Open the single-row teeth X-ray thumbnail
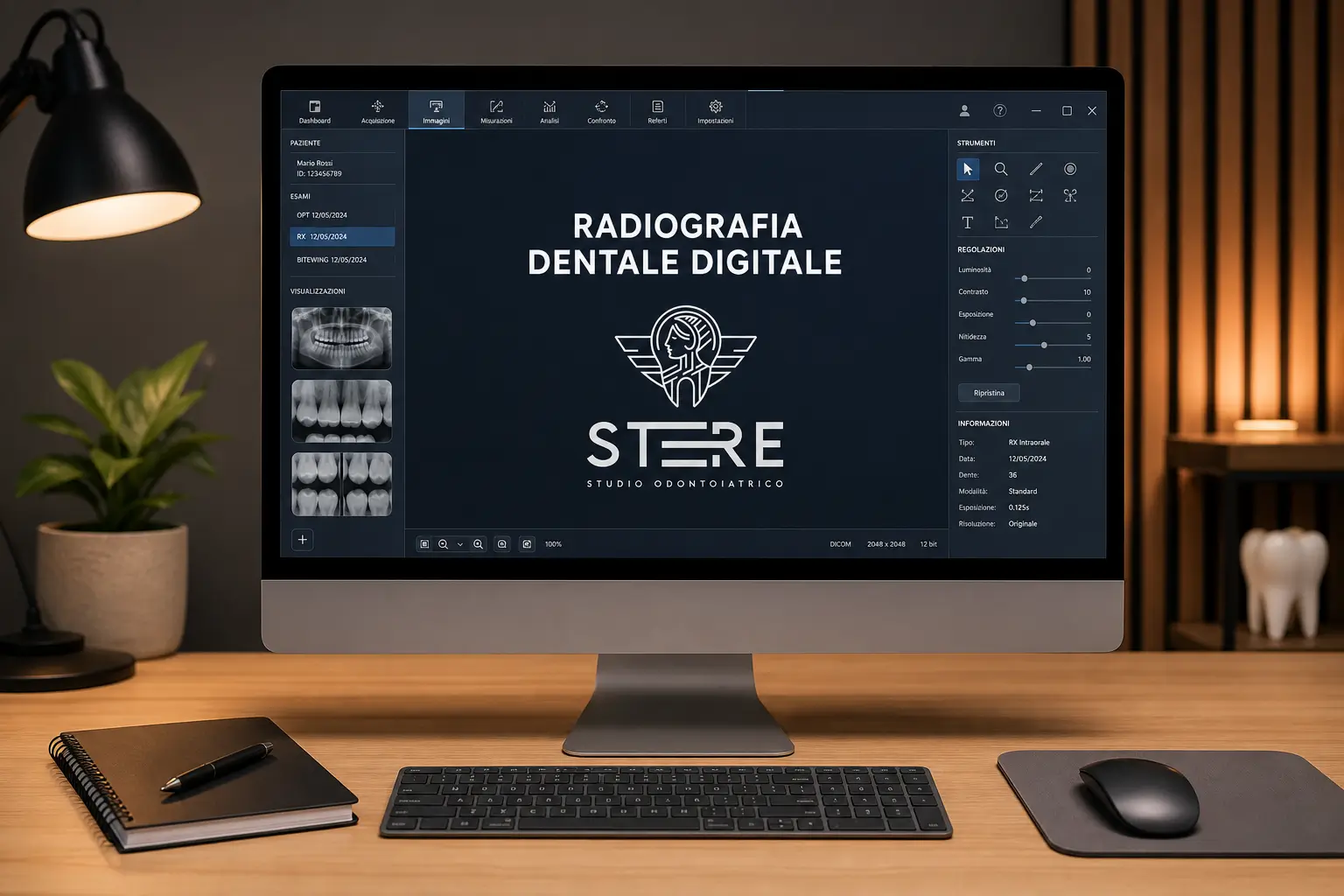This screenshot has width=1344, height=896. tap(341, 411)
